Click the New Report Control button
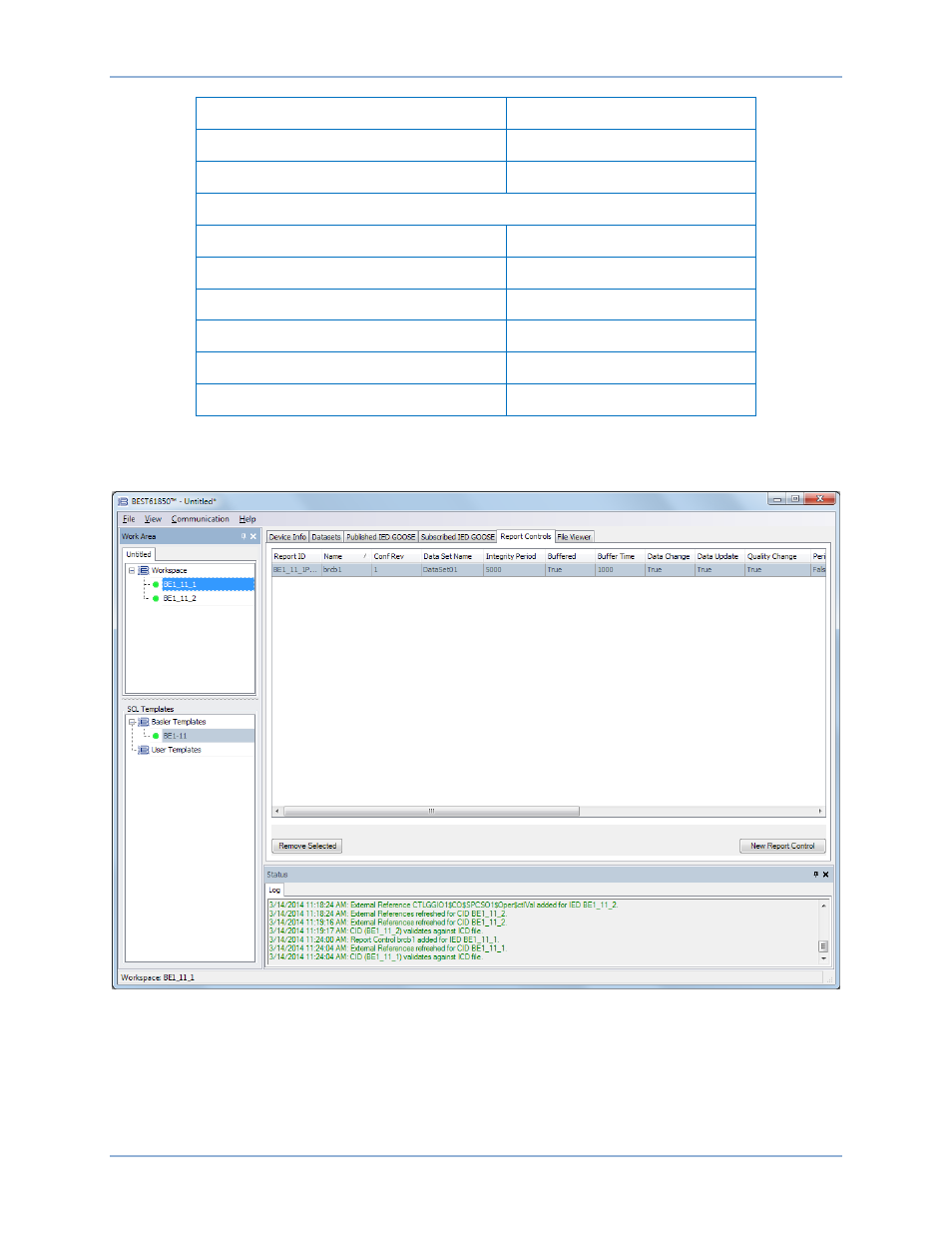This screenshot has width=952, height=1233. 782,846
